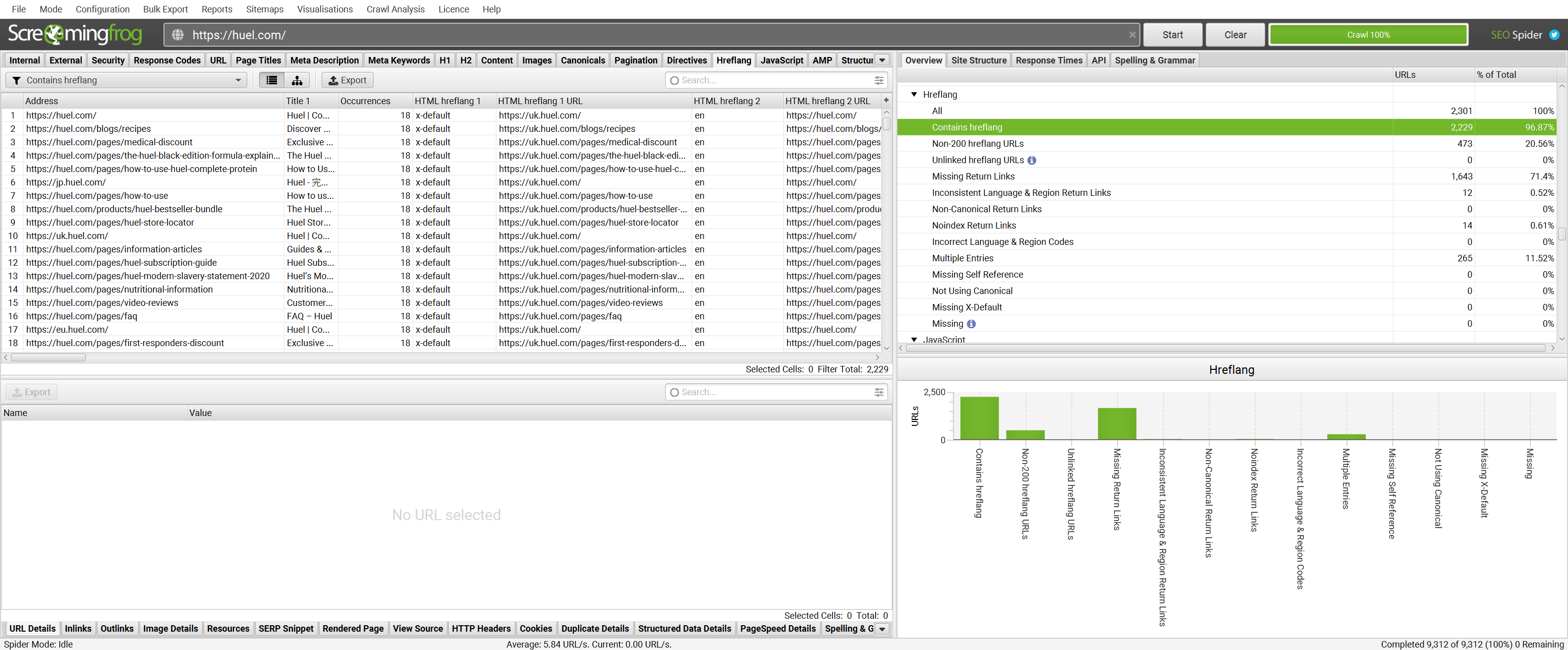The image size is (1568, 650).
Task: Click the Screaming Frog logo
Action: click(x=75, y=34)
